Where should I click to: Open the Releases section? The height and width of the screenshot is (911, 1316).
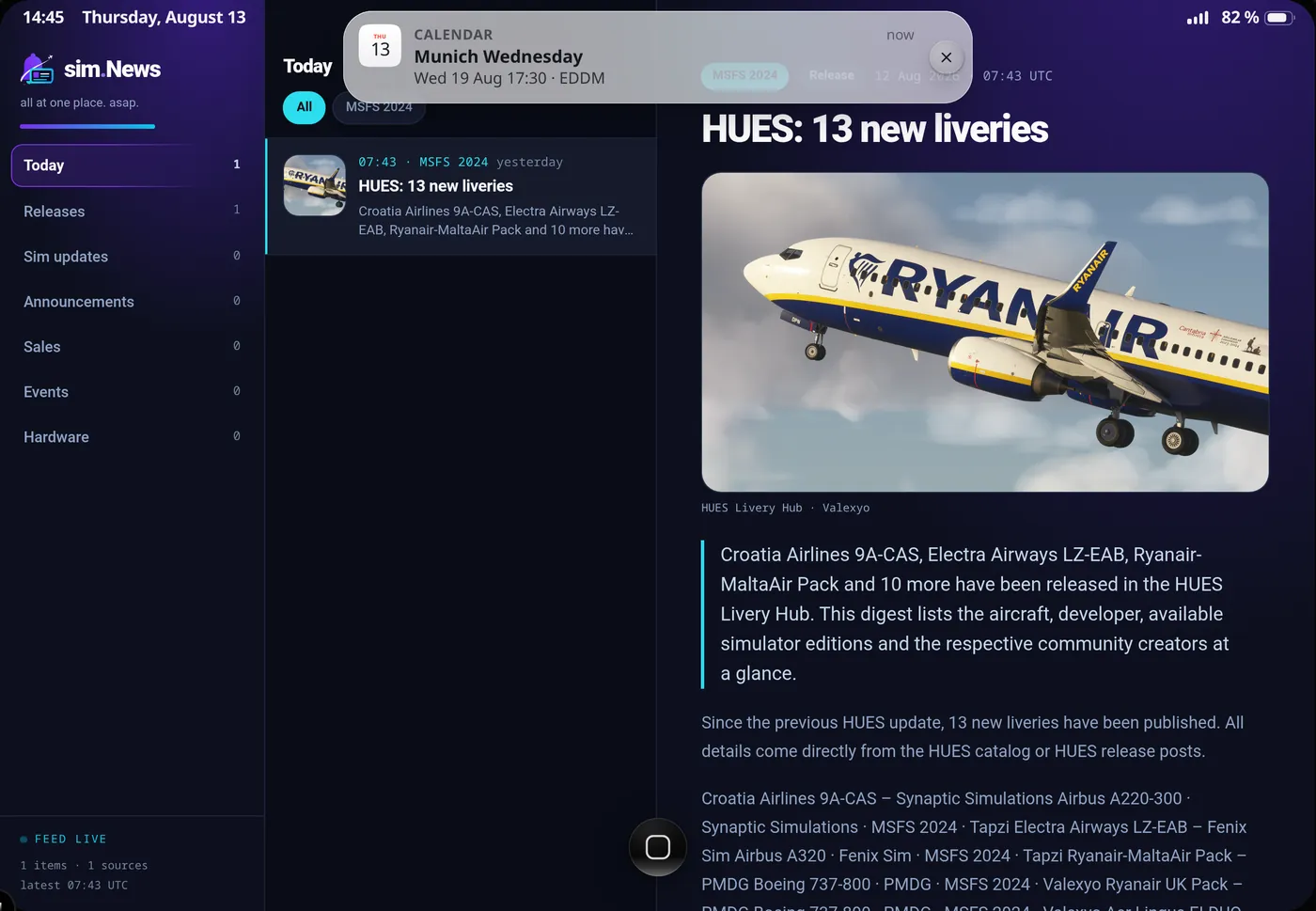133,212
